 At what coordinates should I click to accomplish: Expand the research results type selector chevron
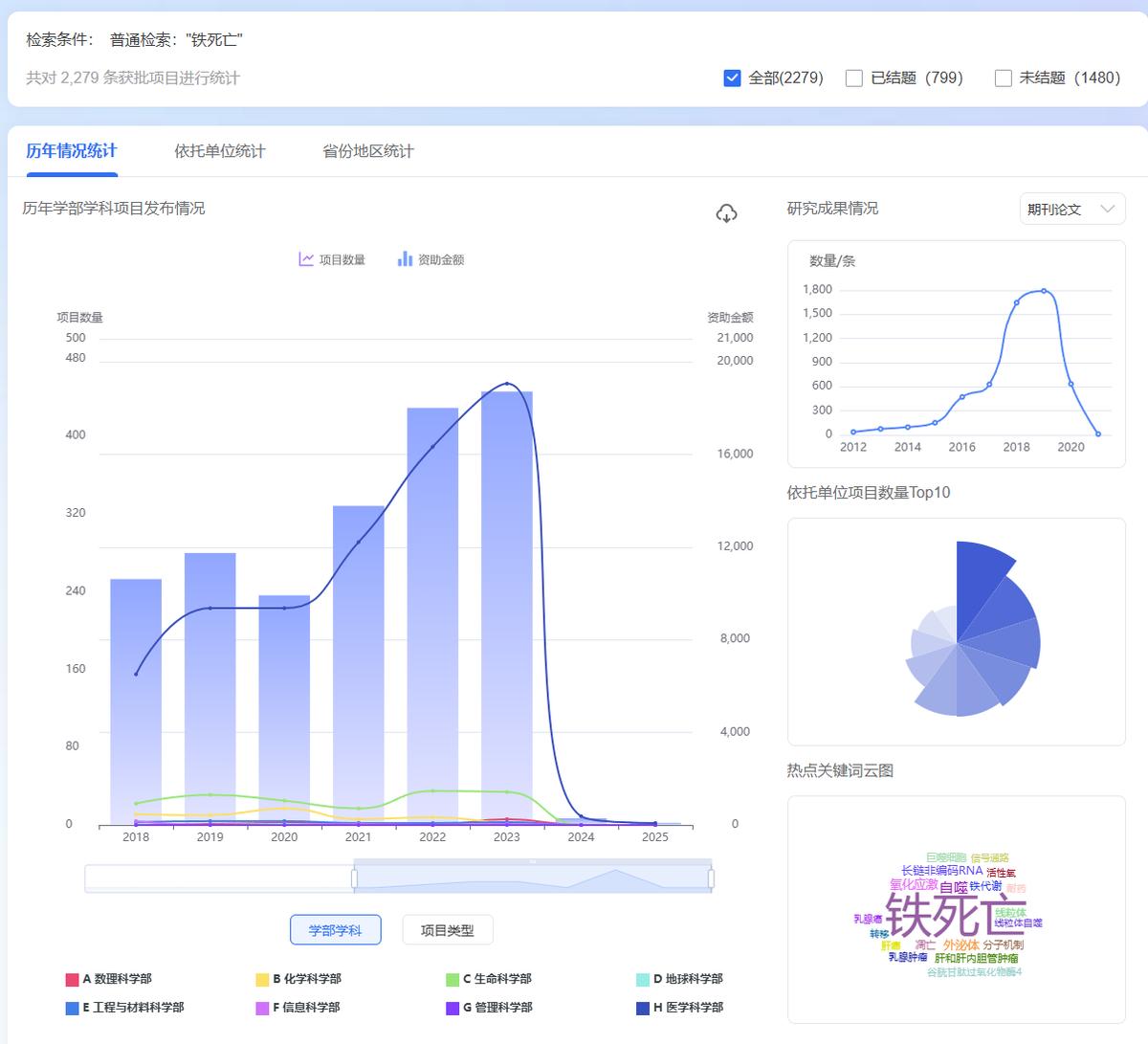point(1108,209)
